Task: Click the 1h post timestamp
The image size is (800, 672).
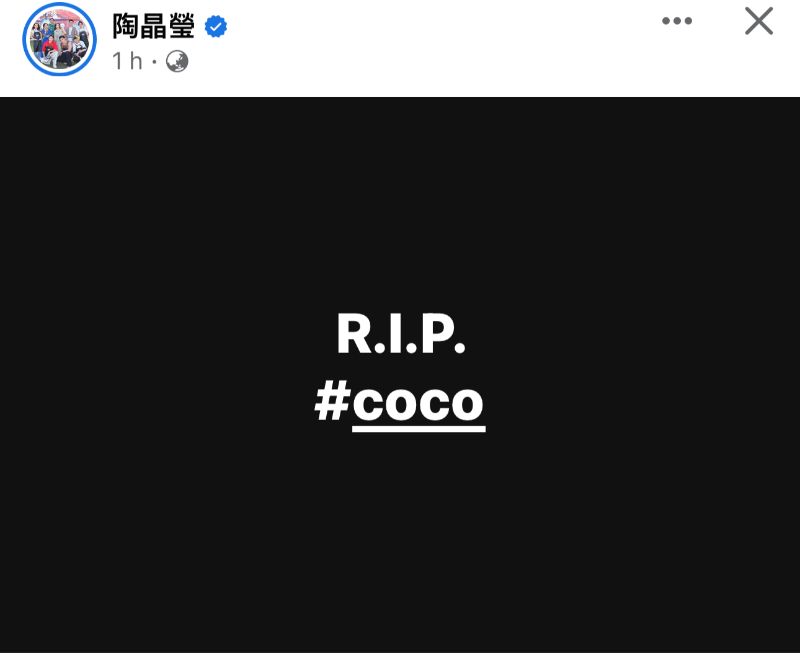Action: (127, 61)
